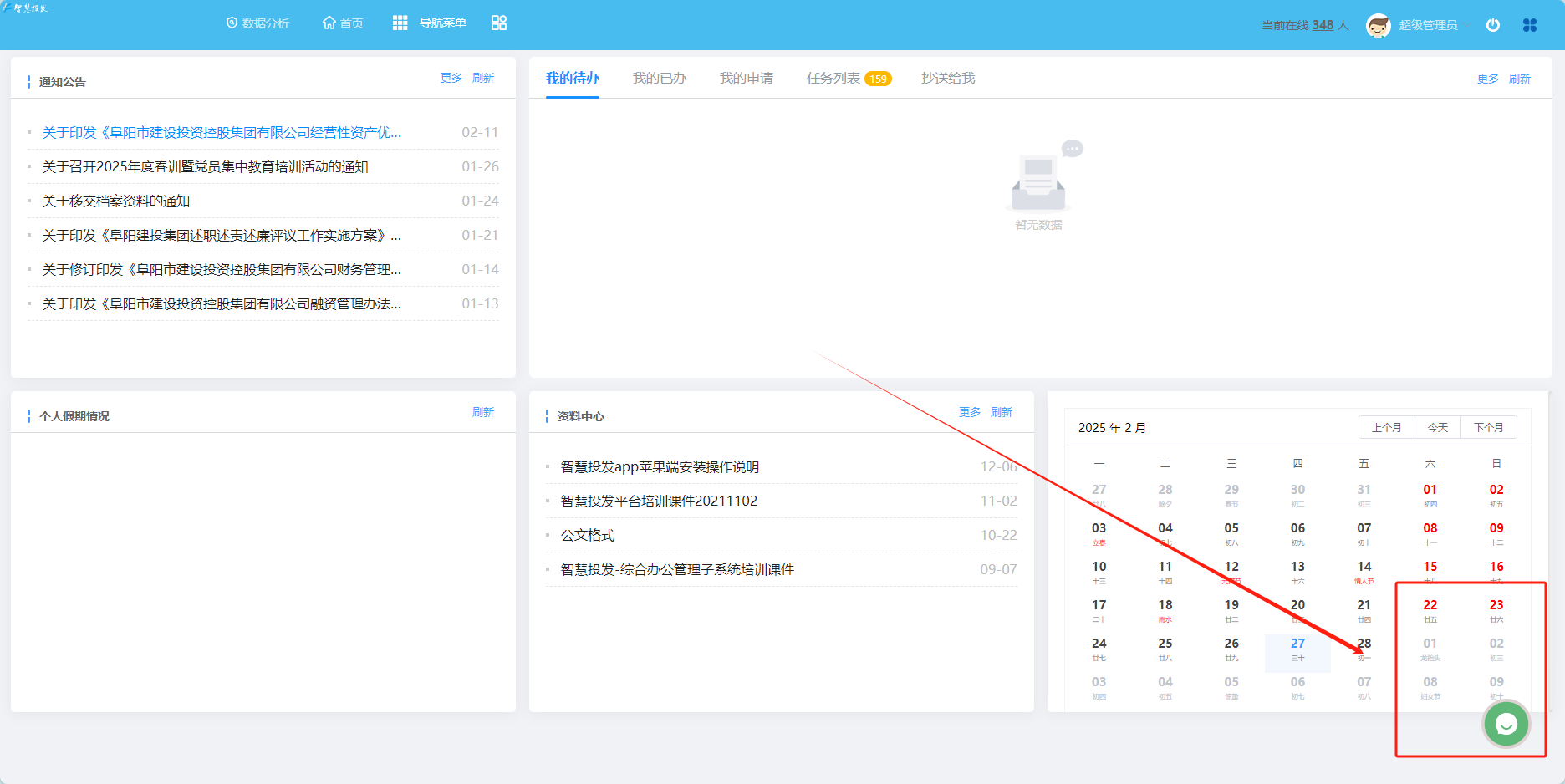Viewport: 1565px width, 784px height.
Task: Open the blue four-dot apps icon
Action: point(1530,25)
